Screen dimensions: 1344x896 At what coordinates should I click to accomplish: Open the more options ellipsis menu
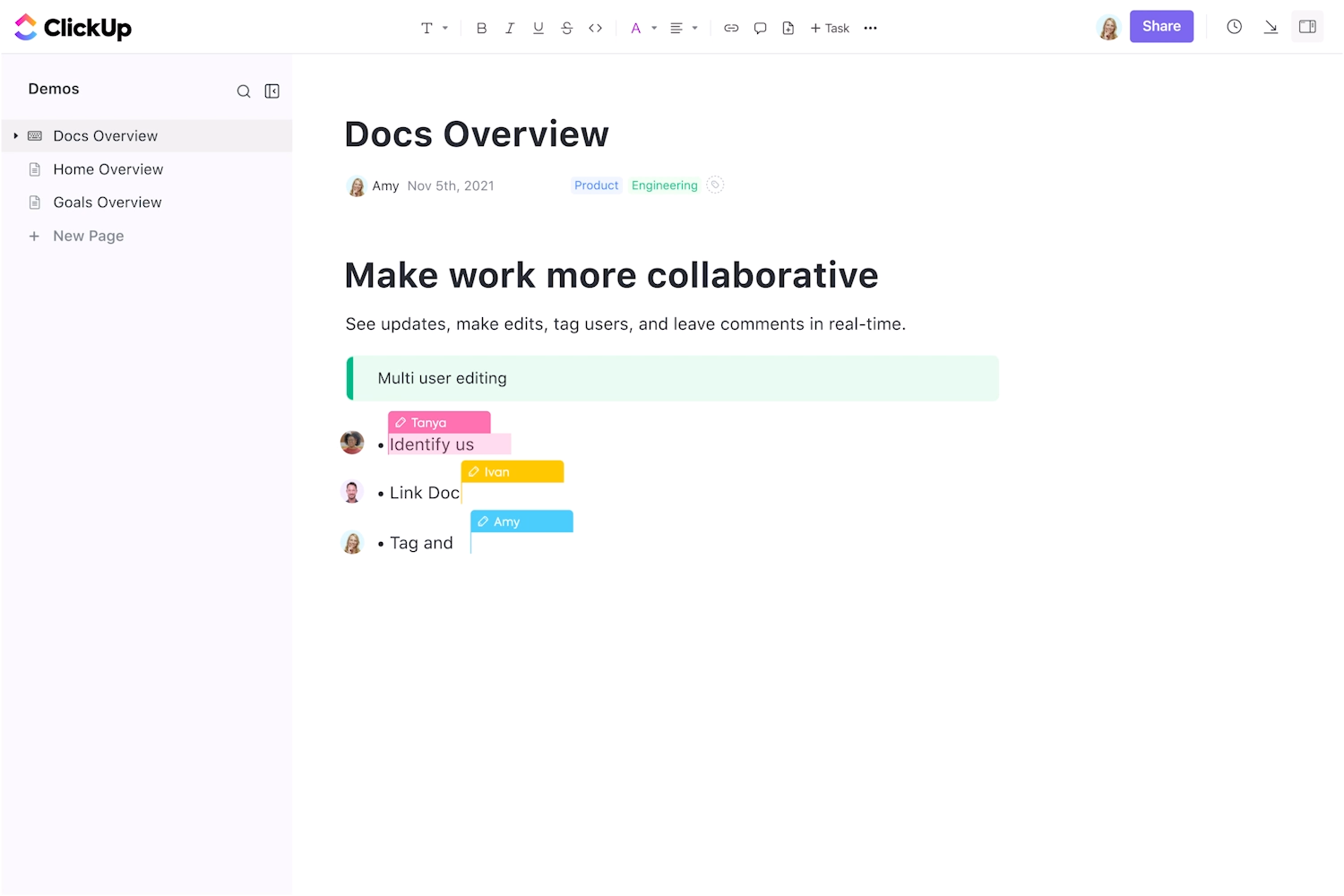pos(870,29)
